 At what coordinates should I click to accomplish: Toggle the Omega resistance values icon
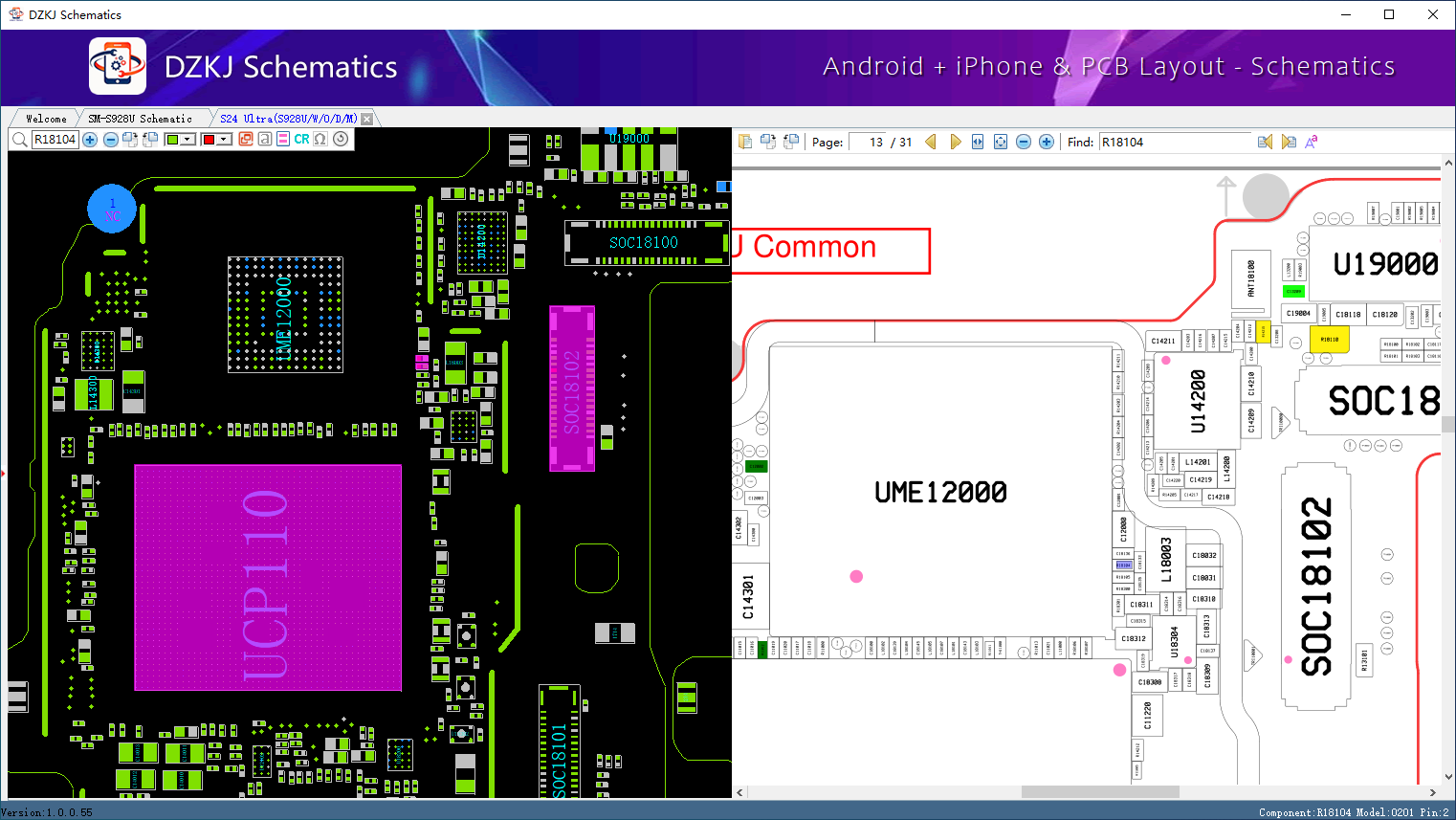tap(320, 140)
